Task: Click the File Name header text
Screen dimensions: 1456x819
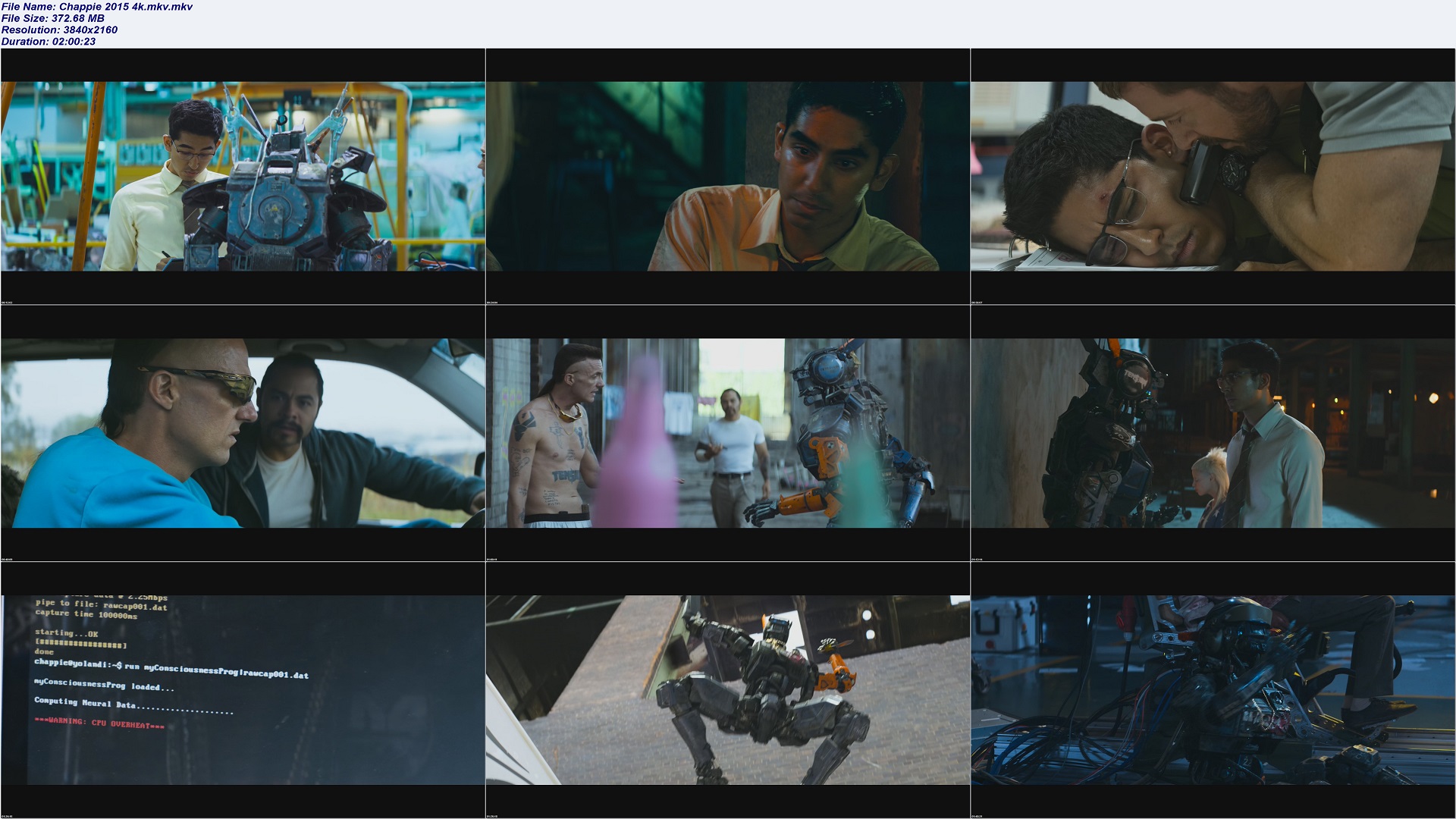Action: pos(97,7)
